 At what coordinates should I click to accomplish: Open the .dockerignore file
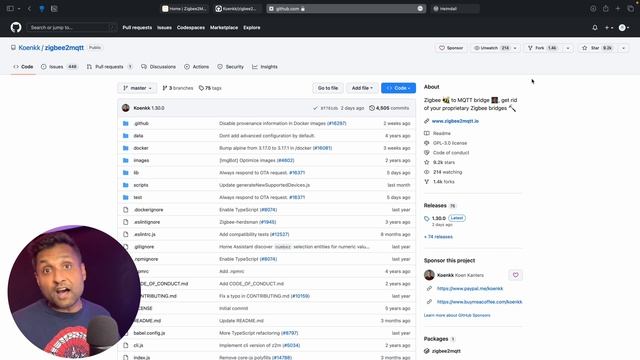point(149,210)
